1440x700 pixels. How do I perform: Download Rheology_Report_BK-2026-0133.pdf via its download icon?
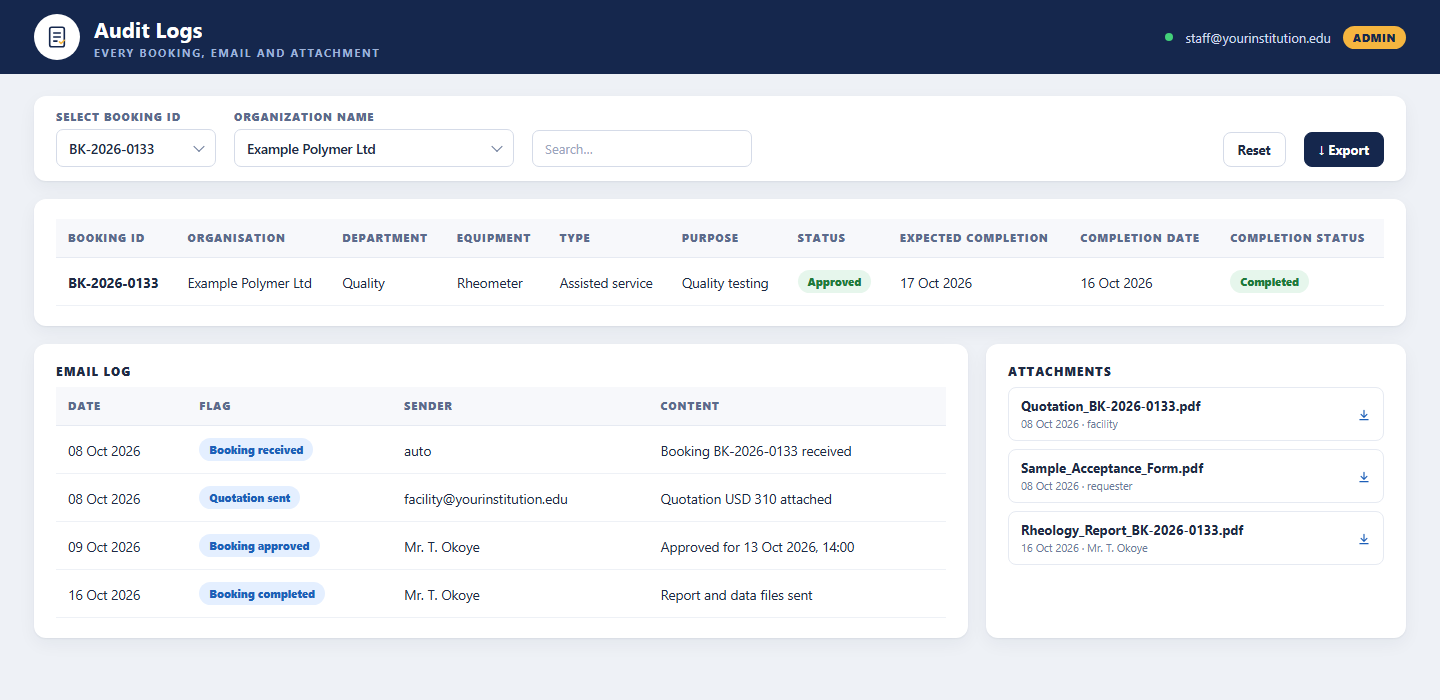(x=1364, y=539)
